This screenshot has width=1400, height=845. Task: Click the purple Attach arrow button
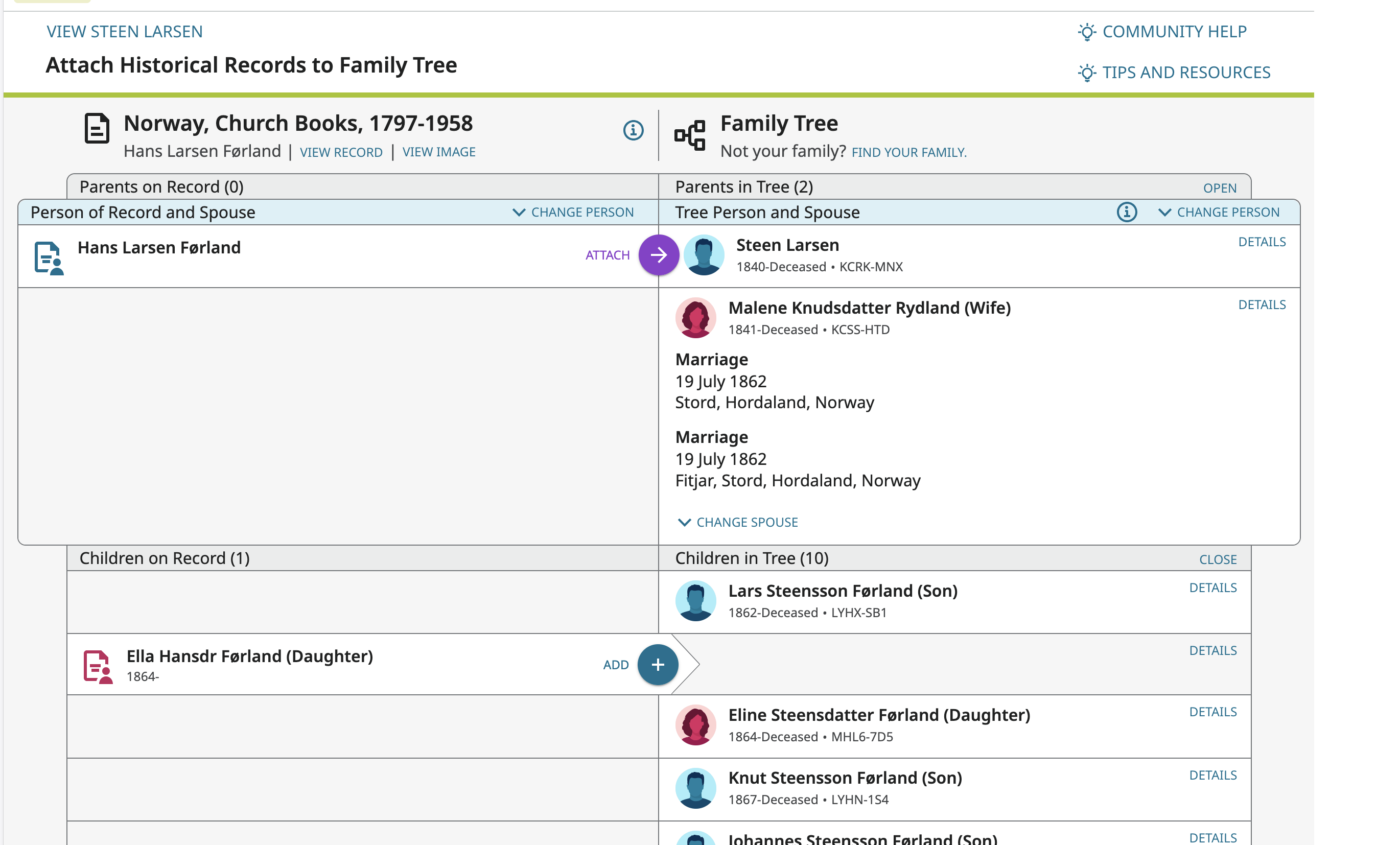click(659, 255)
